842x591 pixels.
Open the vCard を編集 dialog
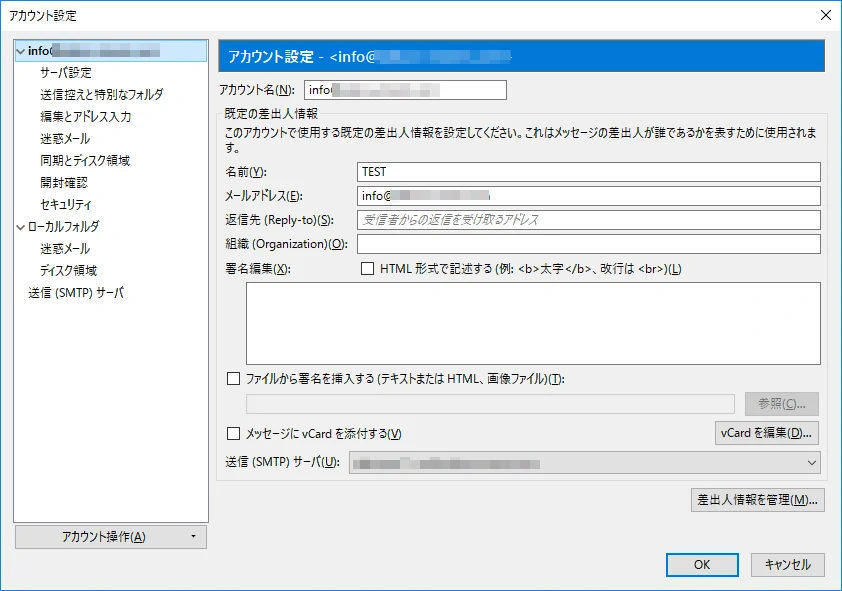click(x=766, y=433)
